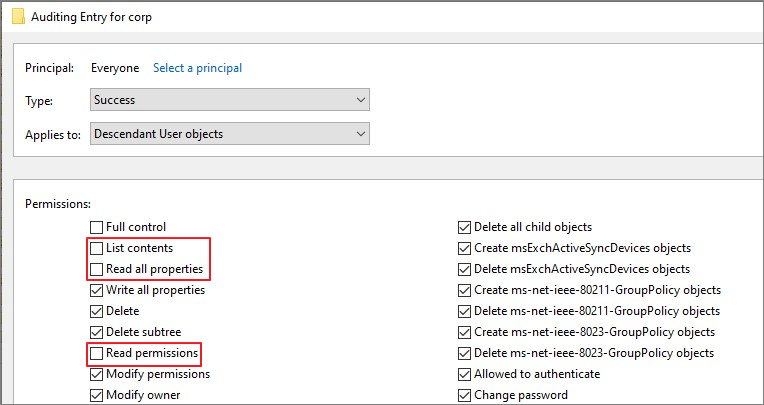Open the Type dropdown showing Success
The image size is (764, 405).
click(x=229, y=100)
